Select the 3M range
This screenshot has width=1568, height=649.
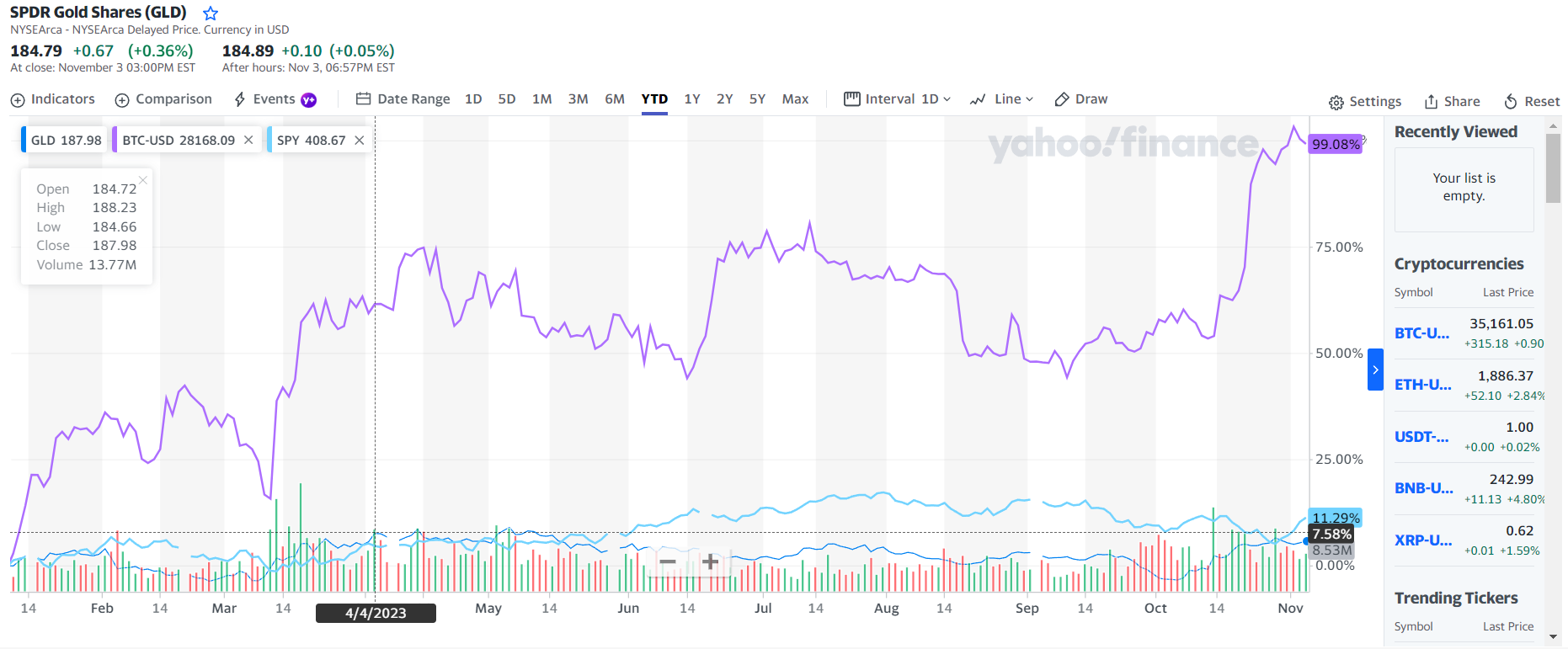(578, 99)
